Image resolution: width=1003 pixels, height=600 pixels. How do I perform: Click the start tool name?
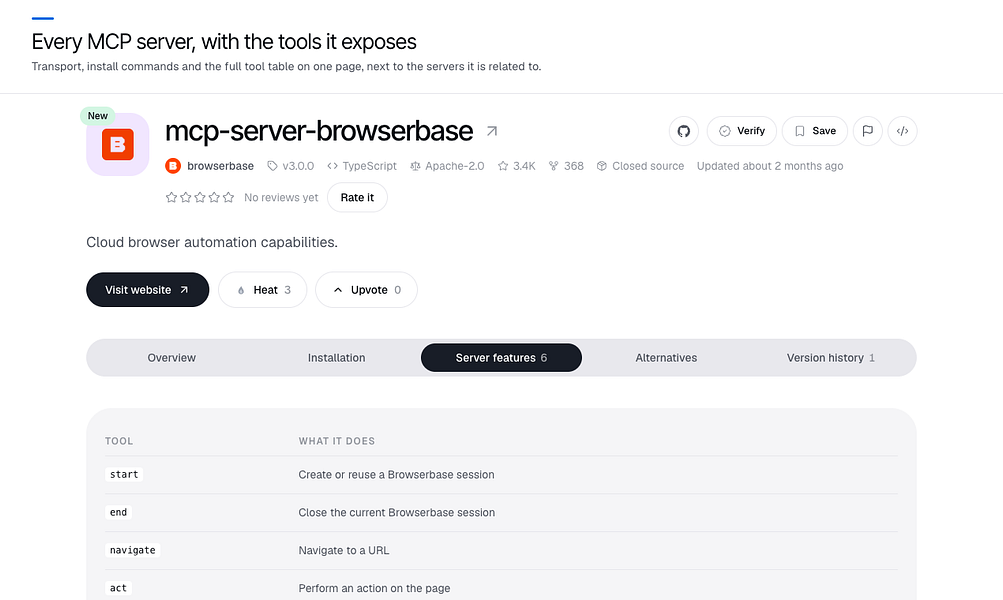[x=124, y=474]
